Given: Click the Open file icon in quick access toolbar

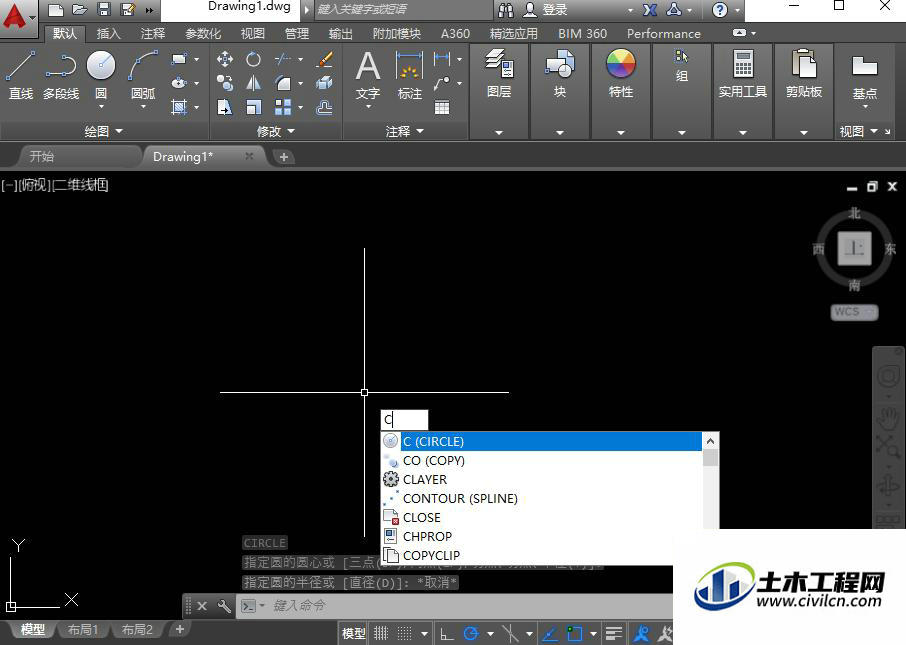Looking at the screenshot, I should (x=80, y=9).
